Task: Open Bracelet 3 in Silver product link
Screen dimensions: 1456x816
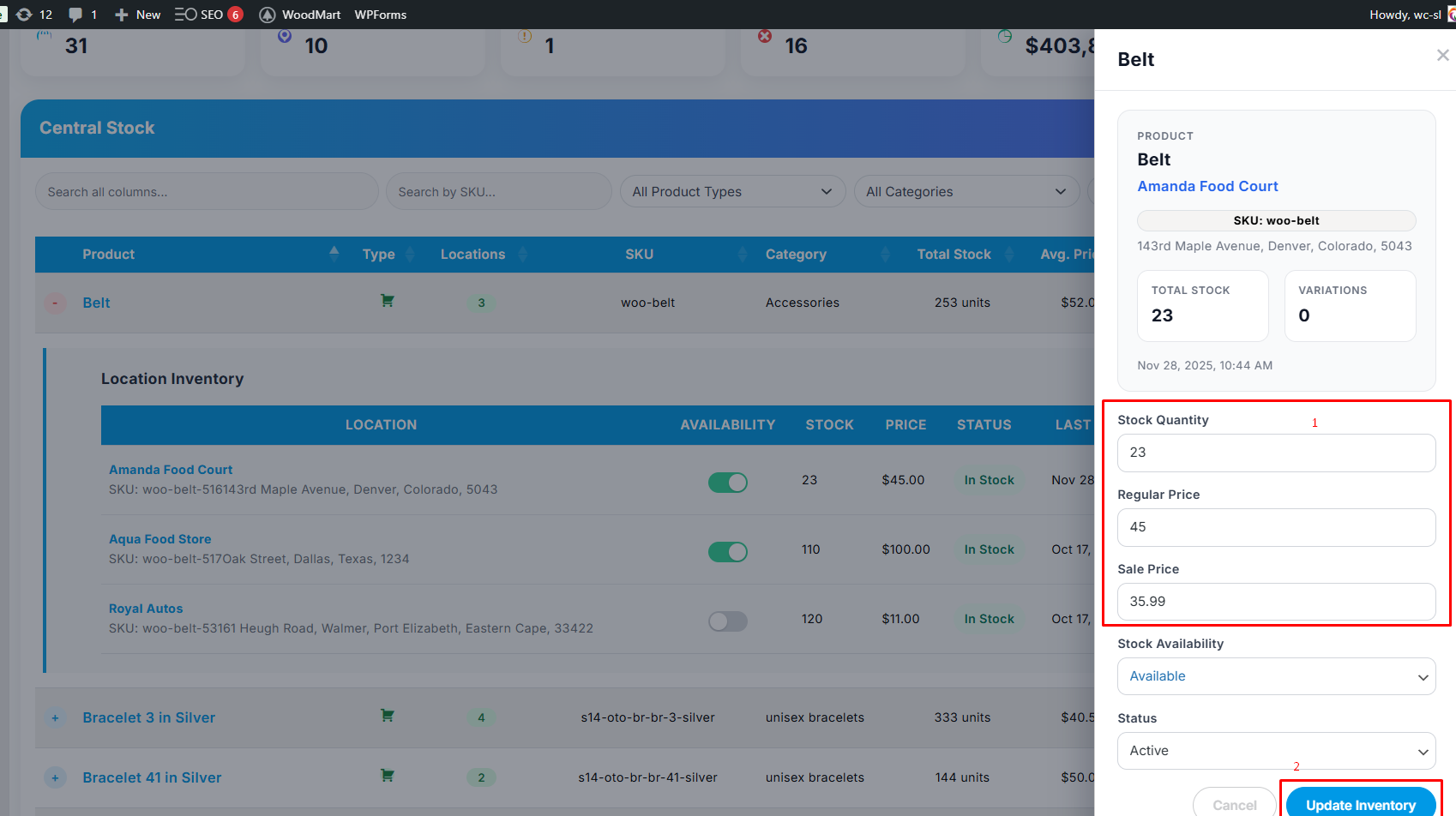Action: pos(148,717)
